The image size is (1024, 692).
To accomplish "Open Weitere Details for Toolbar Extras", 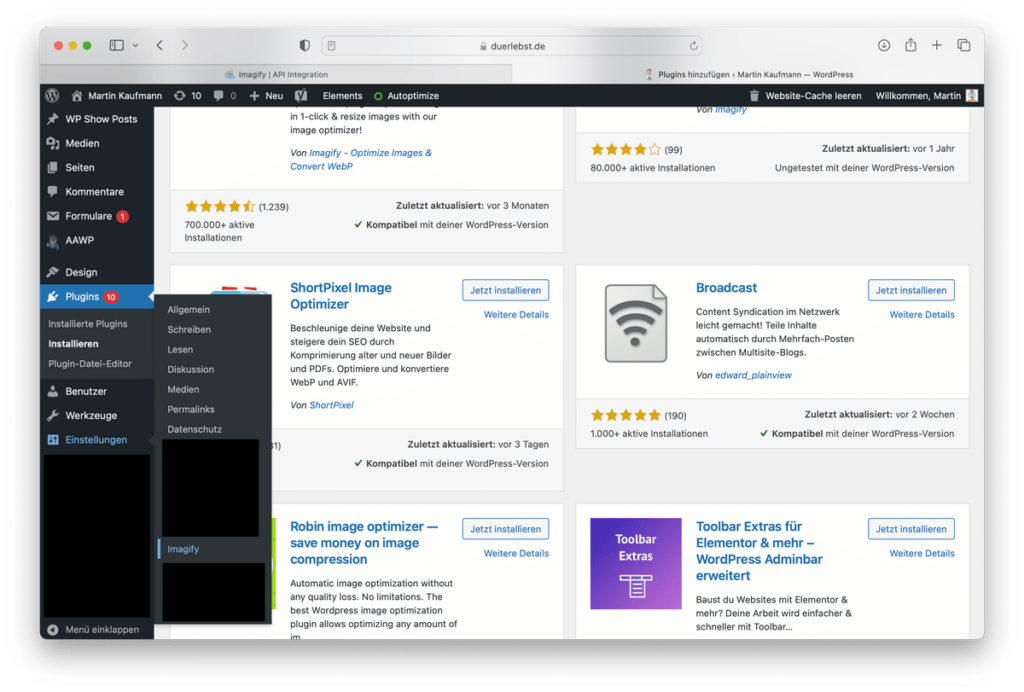I will click(921, 554).
